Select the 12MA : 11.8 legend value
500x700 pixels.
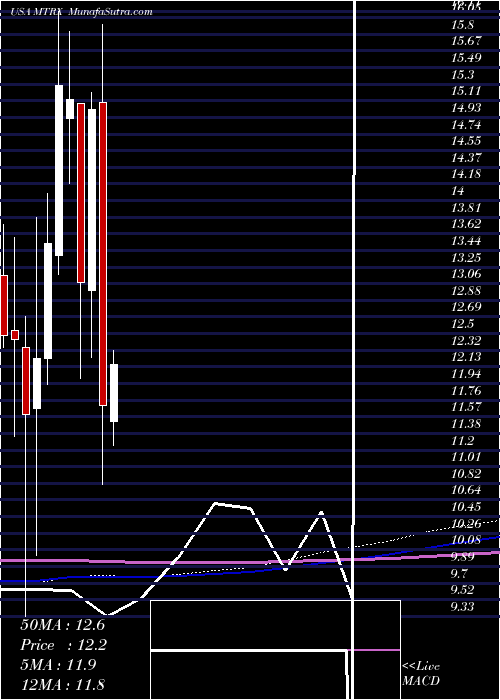coord(62,684)
